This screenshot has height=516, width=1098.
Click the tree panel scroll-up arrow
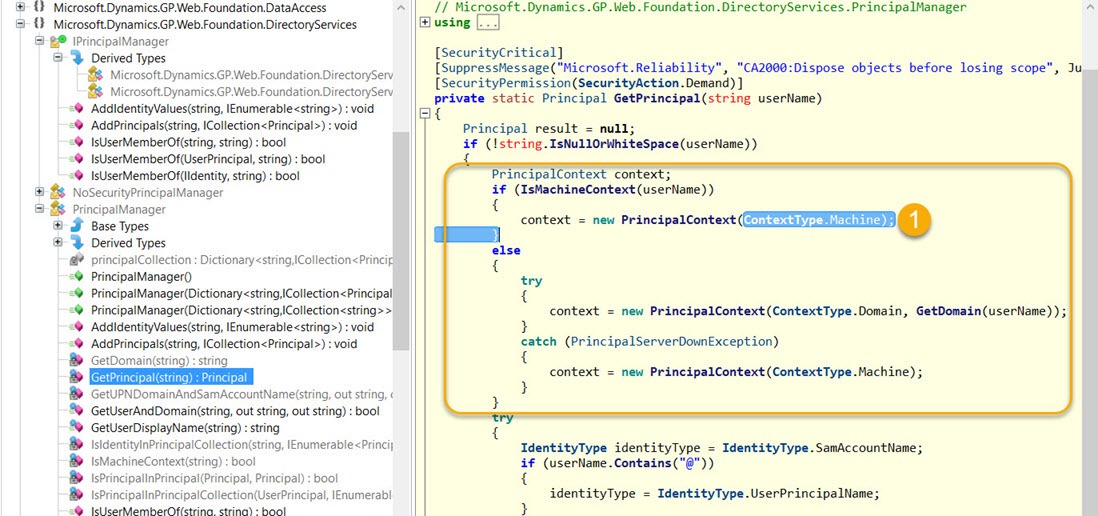[x=401, y=8]
